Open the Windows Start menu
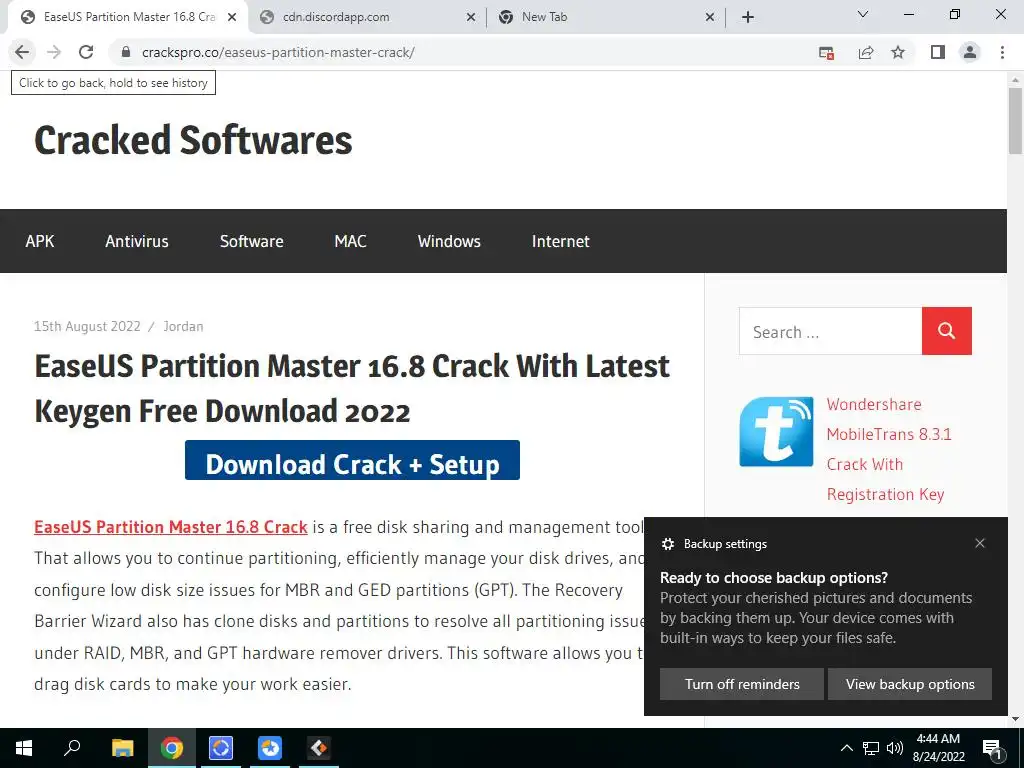 coord(24,748)
